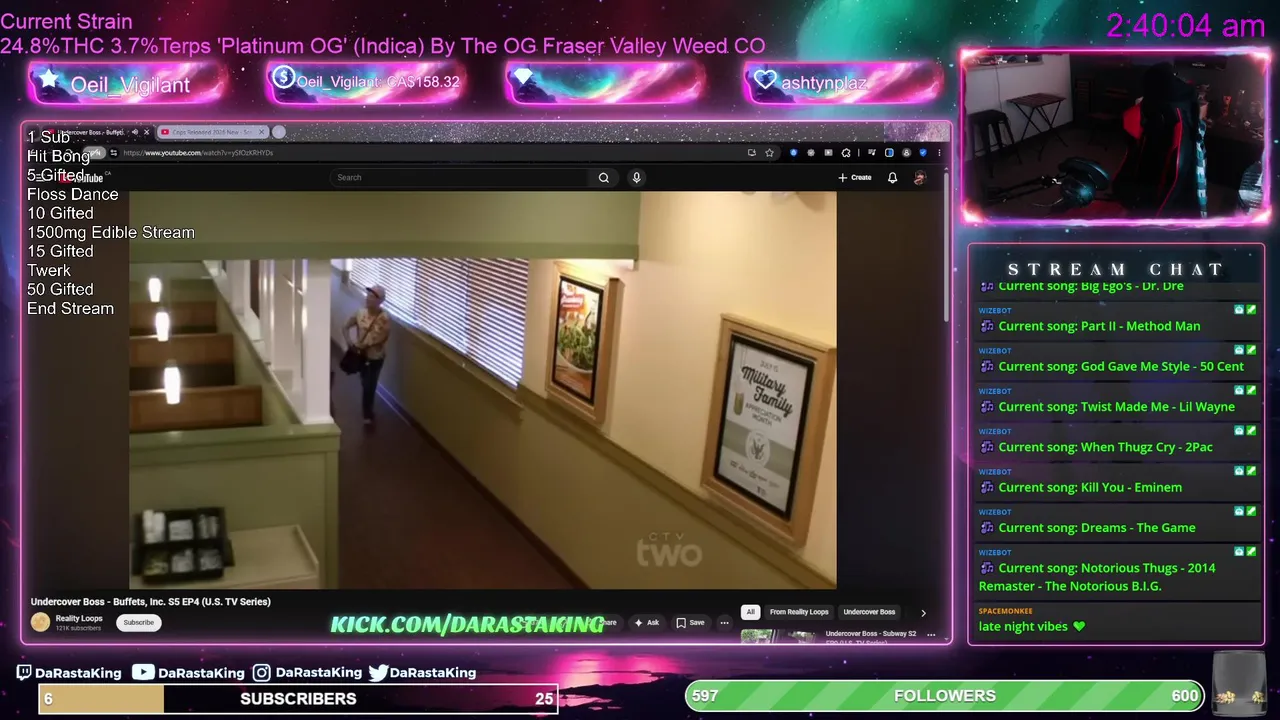This screenshot has width=1280, height=720.
Task: Click the install/cast icon left of bookmark star
Action: coord(752,153)
